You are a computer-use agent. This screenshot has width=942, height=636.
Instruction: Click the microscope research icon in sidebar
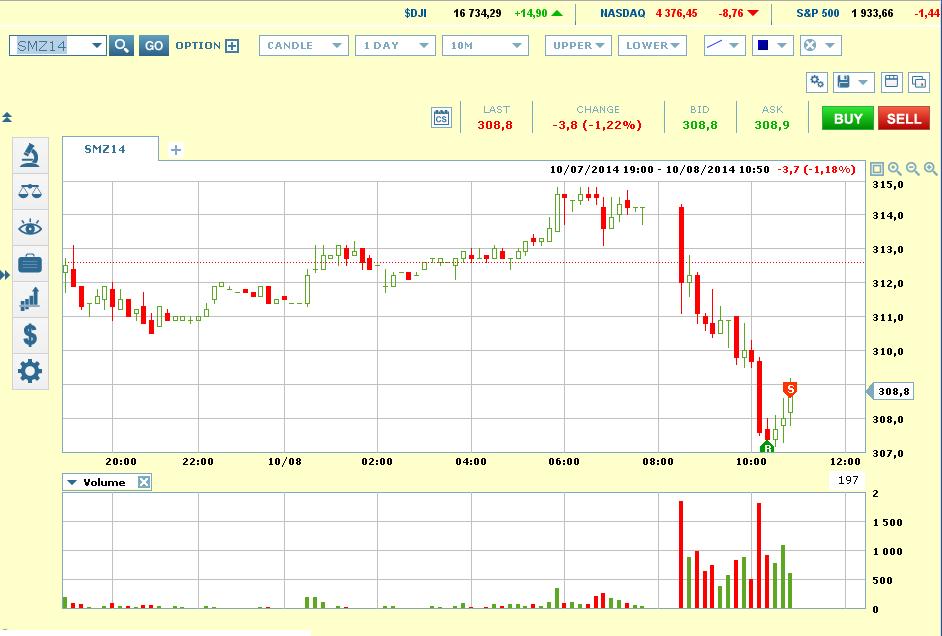pyautogui.click(x=30, y=155)
